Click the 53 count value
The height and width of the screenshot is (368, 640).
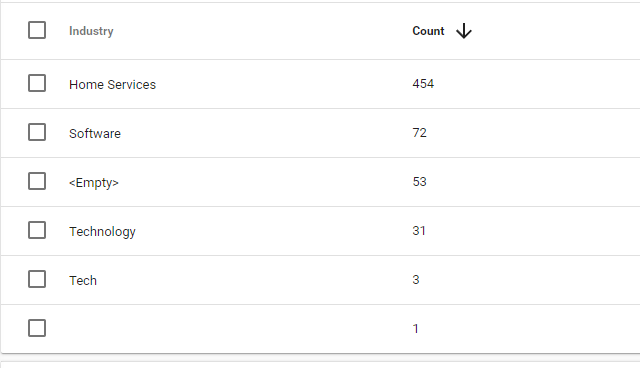tap(420, 182)
